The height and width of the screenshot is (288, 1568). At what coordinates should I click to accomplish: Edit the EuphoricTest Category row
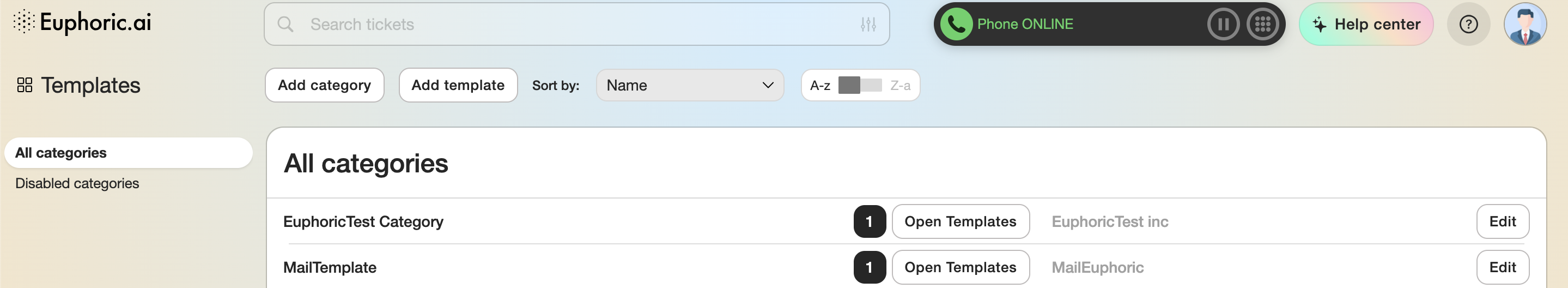click(1502, 221)
